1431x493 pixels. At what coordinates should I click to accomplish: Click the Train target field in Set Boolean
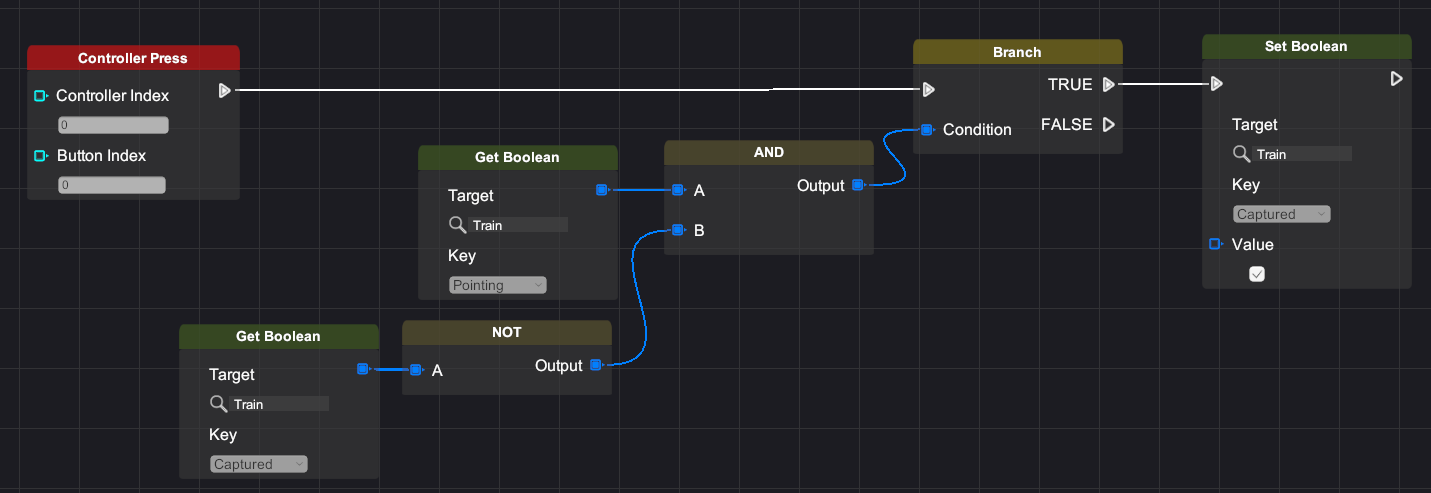pyautogui.click(x=1303, y=154)
